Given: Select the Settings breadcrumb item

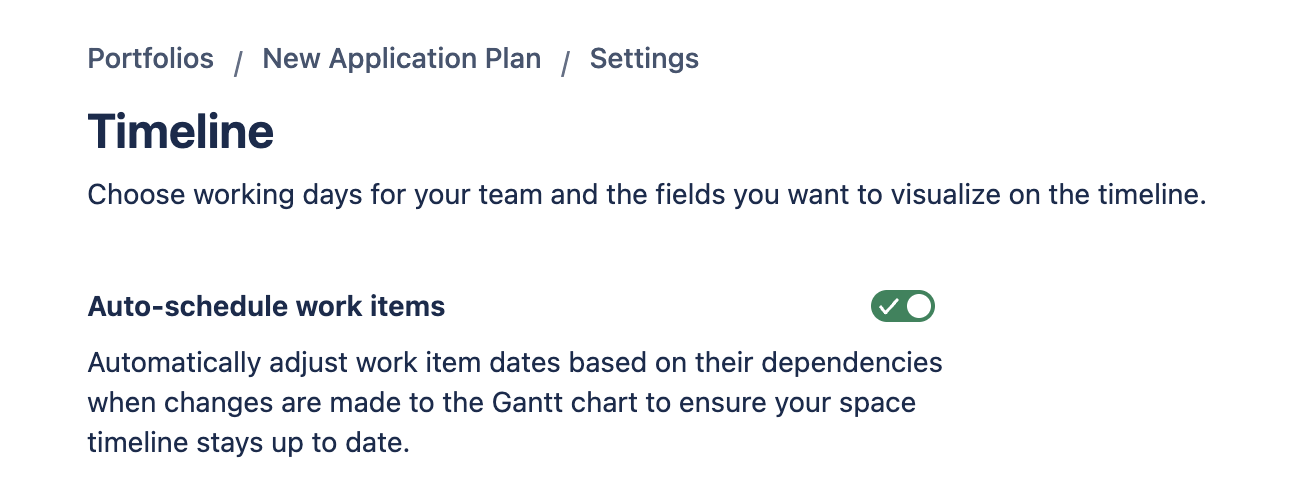Looking at the screenshot, I should [x=644, y=59].
